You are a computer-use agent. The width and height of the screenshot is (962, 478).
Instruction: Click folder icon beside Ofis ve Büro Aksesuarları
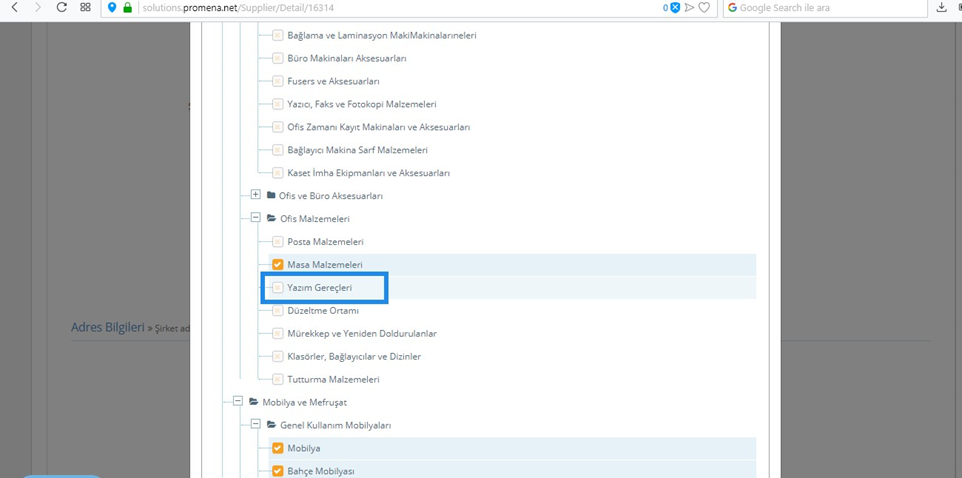click(271, 196)
